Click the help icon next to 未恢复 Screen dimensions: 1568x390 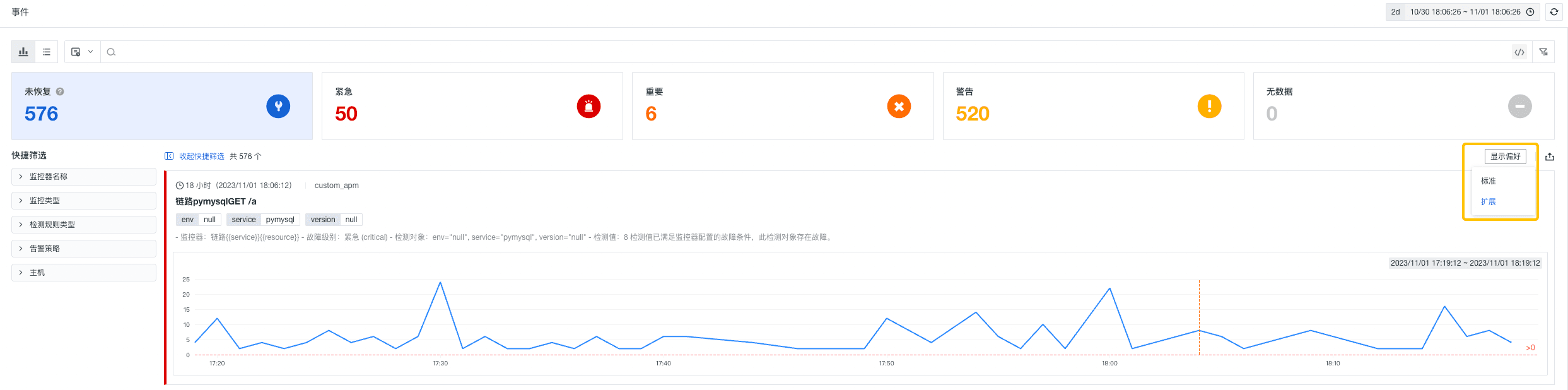pyautogui.click(x=60, y=92)
